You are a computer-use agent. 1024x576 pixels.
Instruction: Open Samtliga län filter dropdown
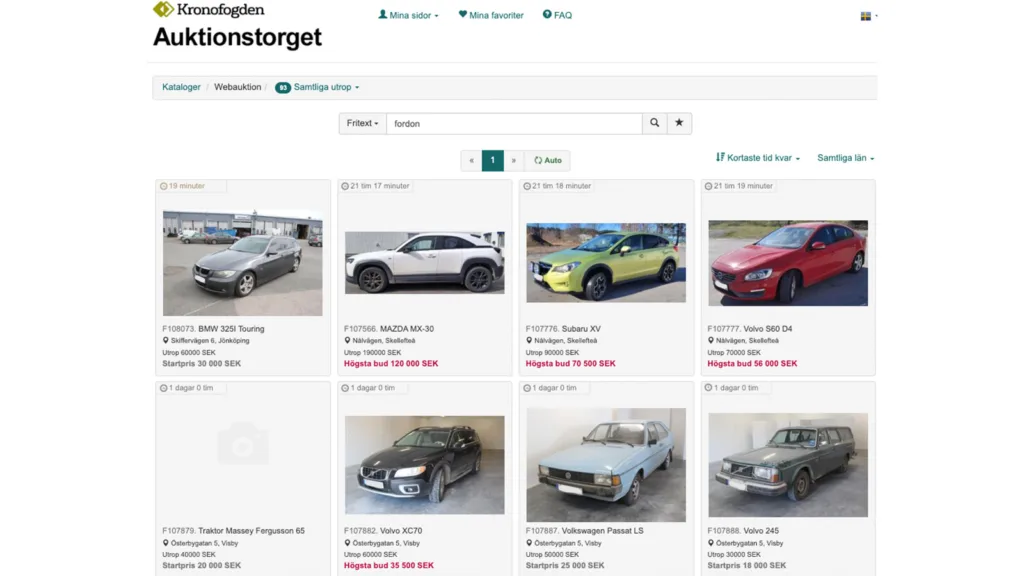point(846,157)
